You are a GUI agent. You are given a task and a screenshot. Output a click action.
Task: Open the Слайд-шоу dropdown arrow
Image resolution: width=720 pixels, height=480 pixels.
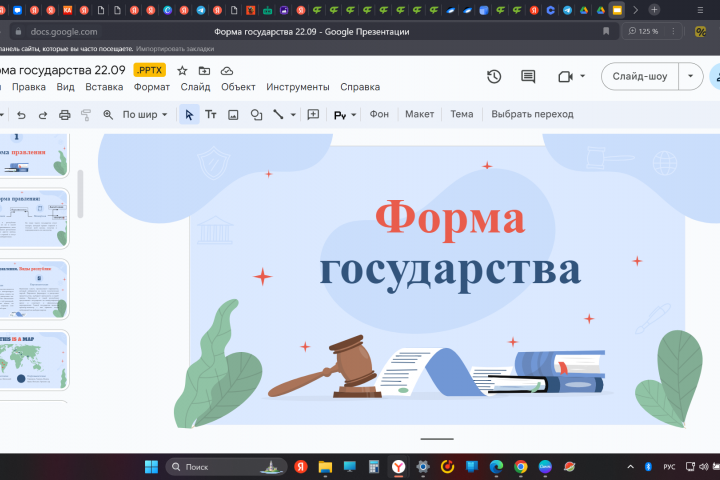click(690, 76)
